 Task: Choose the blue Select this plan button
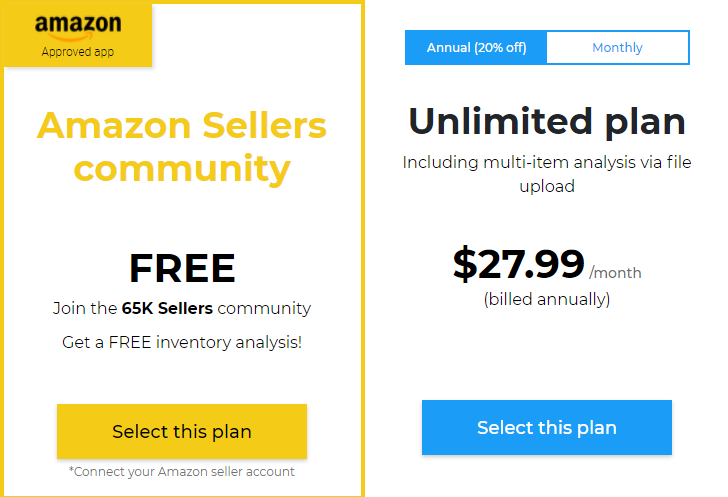(x=546, y=427)
